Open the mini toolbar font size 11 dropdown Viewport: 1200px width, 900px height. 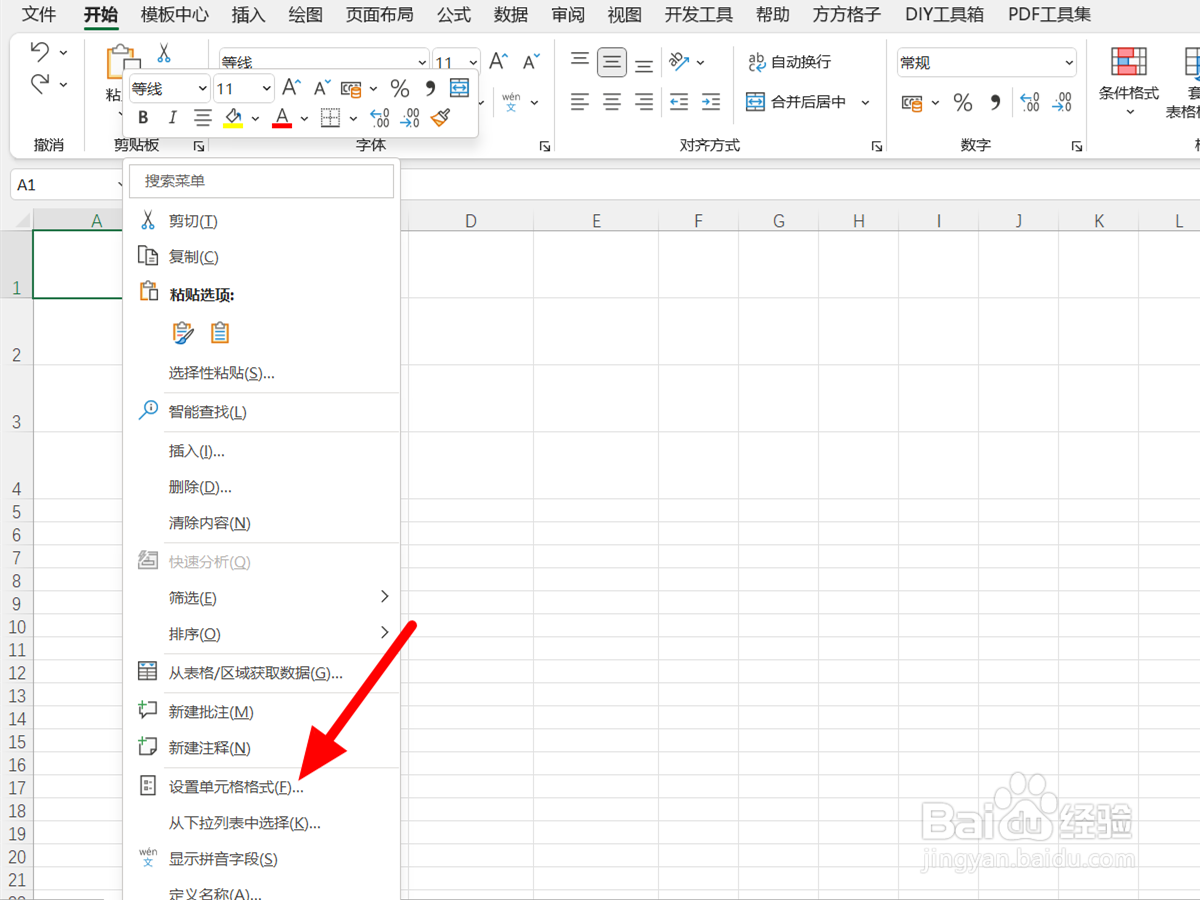click(266, 89)
